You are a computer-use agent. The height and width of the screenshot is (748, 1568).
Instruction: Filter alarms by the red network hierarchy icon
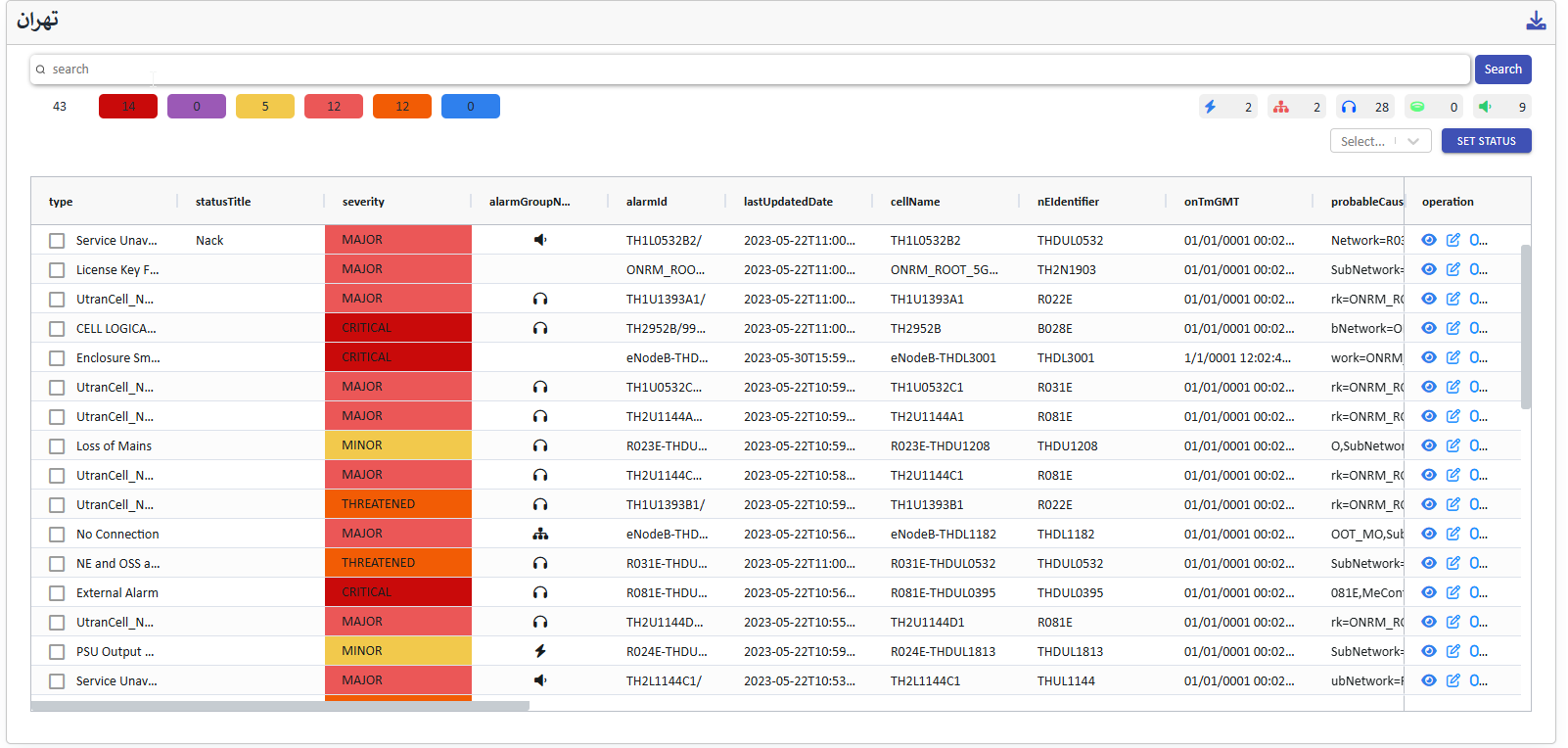[x=1280, y=107]
